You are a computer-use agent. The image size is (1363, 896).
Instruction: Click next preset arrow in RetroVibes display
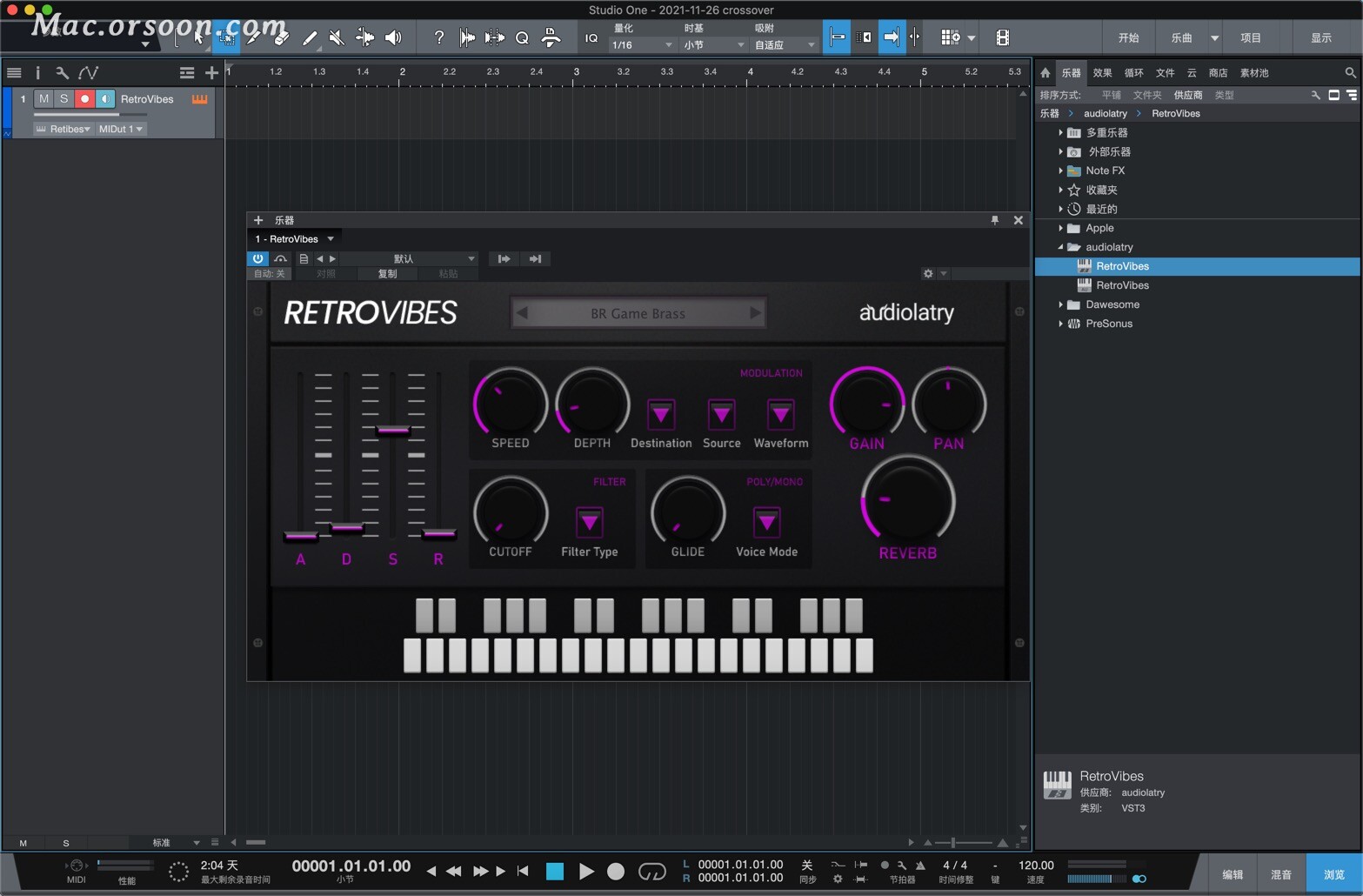tap(755, 312)
